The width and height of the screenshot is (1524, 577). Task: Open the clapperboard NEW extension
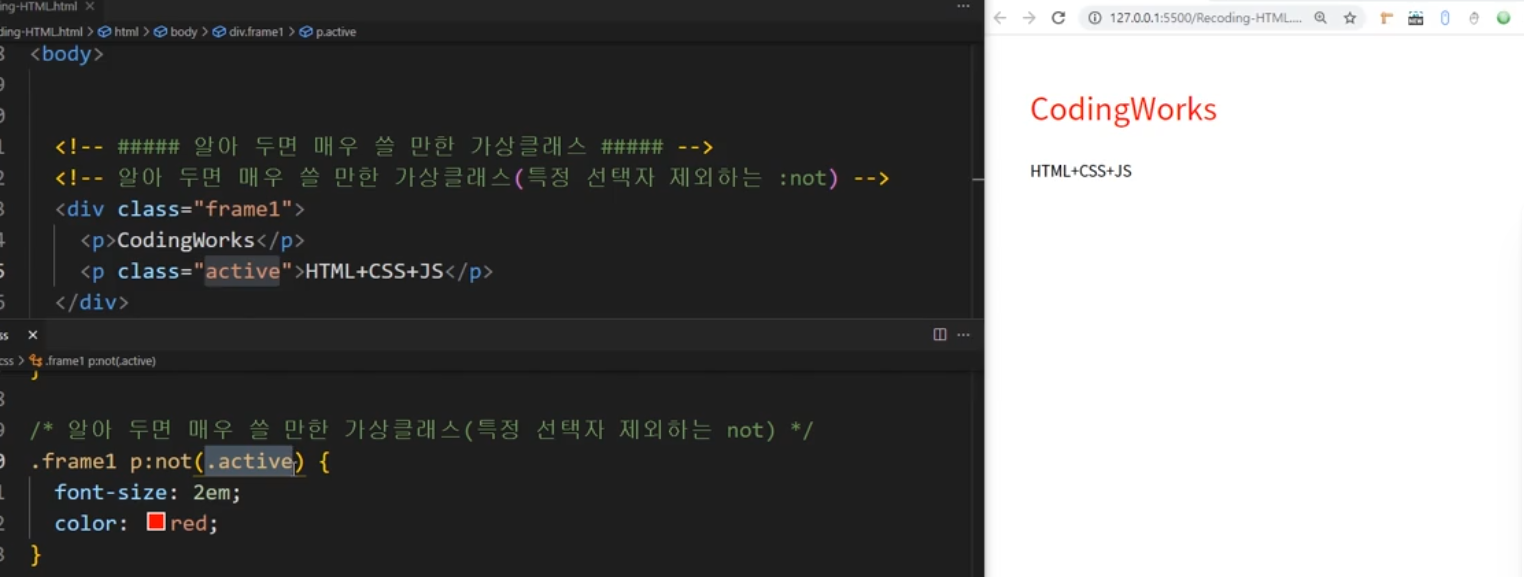click(1416, 18)
